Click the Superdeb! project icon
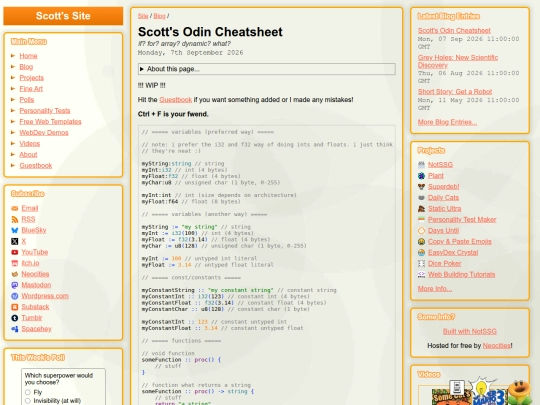 pos(421,187)
